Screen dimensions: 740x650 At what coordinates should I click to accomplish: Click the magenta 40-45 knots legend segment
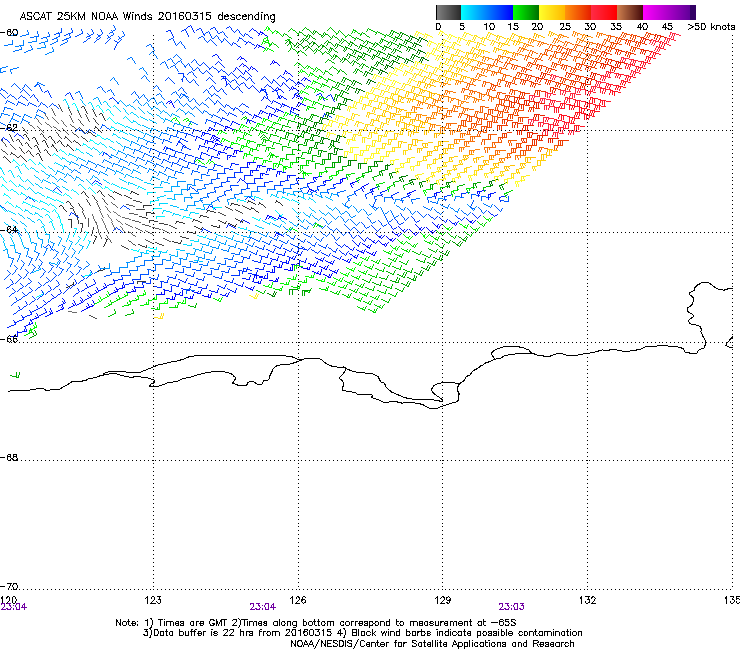tap(656, 12)
